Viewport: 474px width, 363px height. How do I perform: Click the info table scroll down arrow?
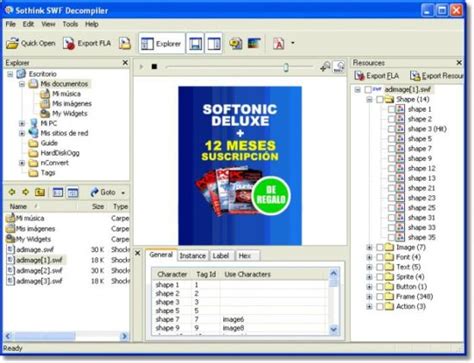point(334,329)
